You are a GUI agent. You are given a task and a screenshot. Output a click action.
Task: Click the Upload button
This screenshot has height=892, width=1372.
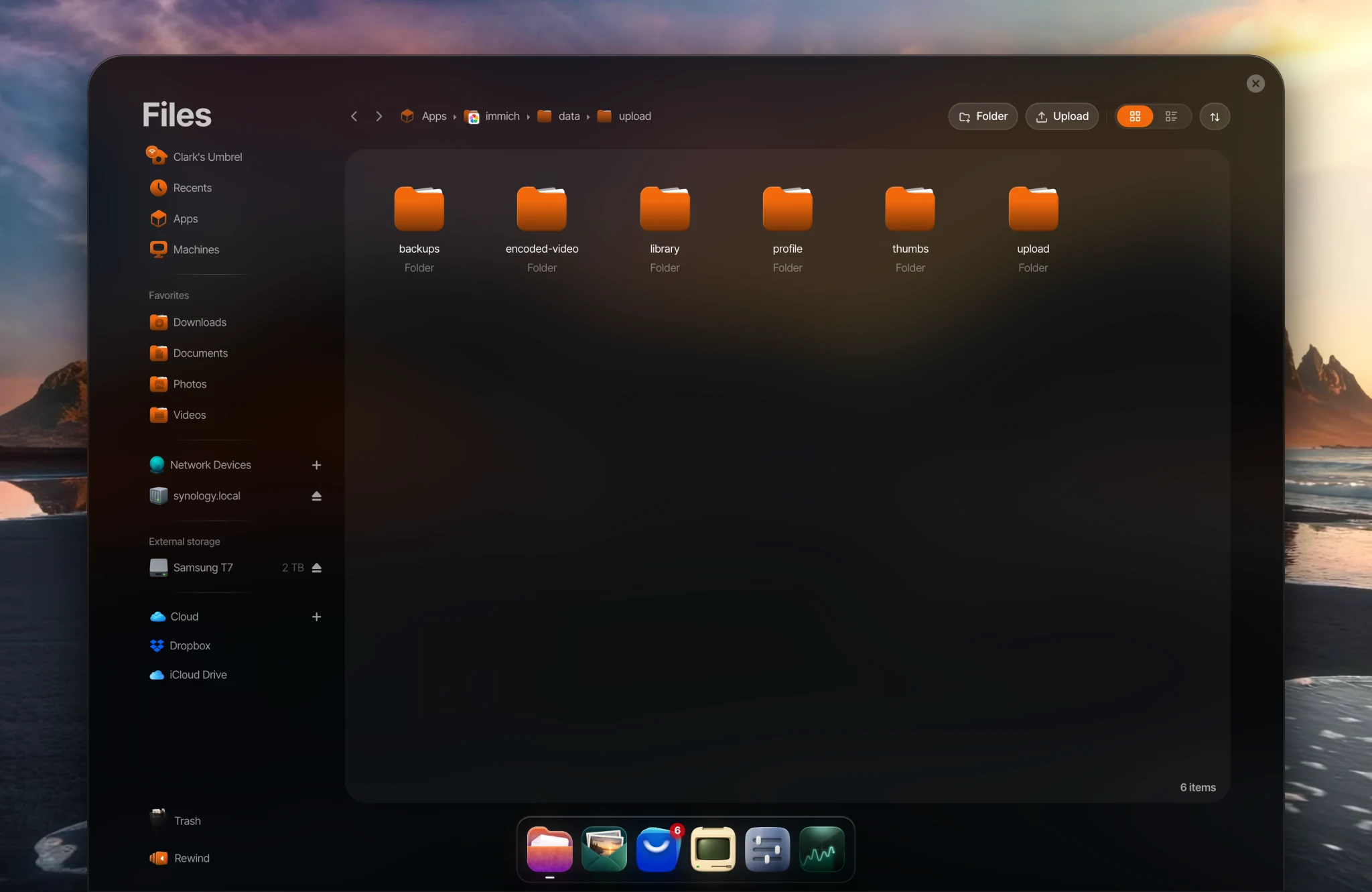[x=1062, y=117]
